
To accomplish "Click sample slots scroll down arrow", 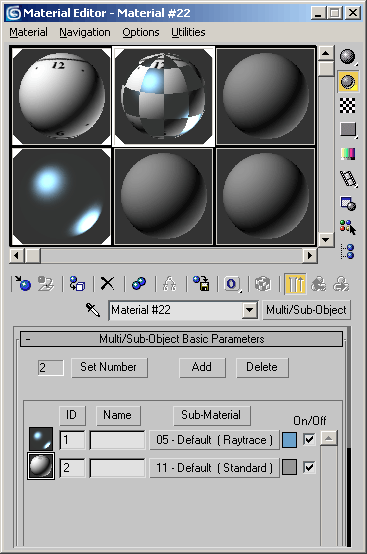I will click(326, 239).
